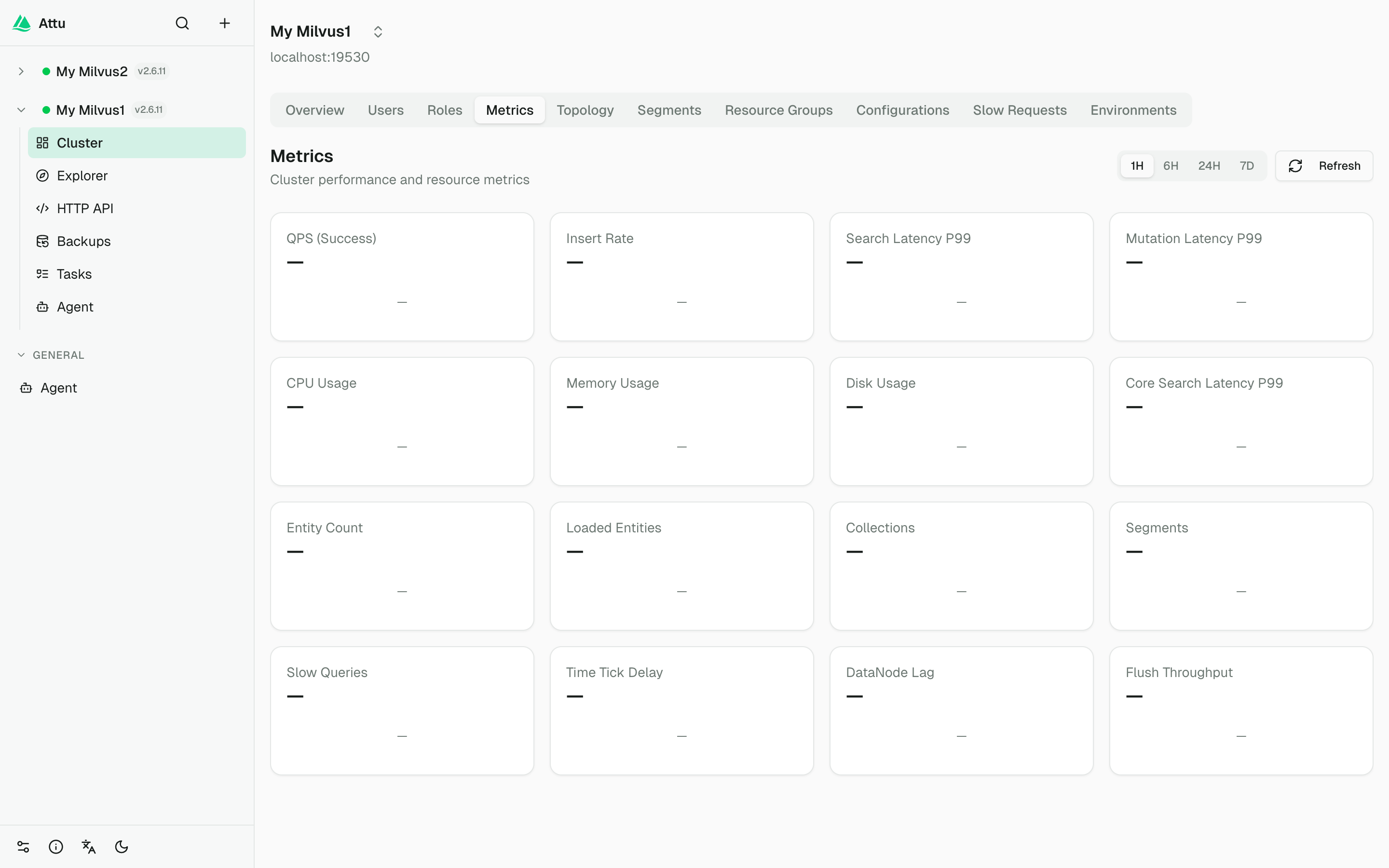Collapse the My Milvus1 connection
1389x868 pixels.
click(x=21, y=109)
